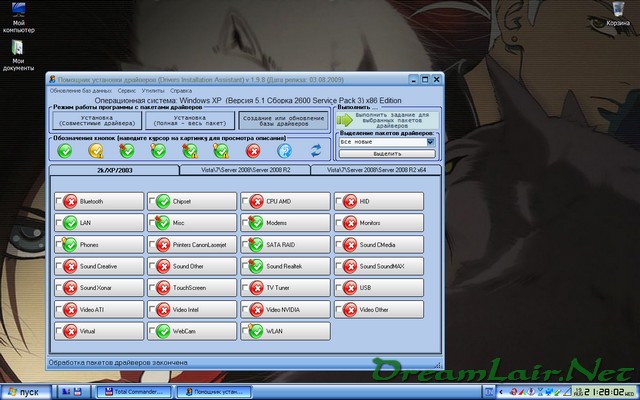Click the red X legend icon
Image resolution: width=640 pixels, height=400 pixels.
coord(253,151)
